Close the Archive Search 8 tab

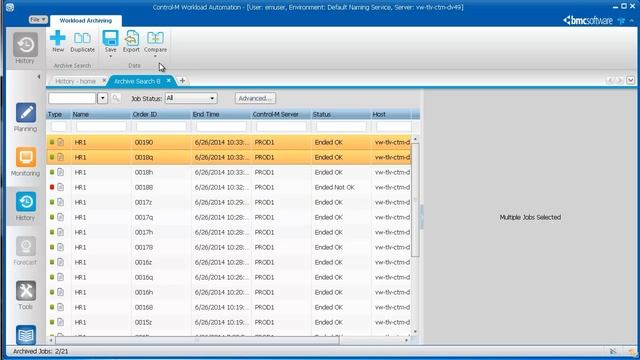[x=169, y=80]
